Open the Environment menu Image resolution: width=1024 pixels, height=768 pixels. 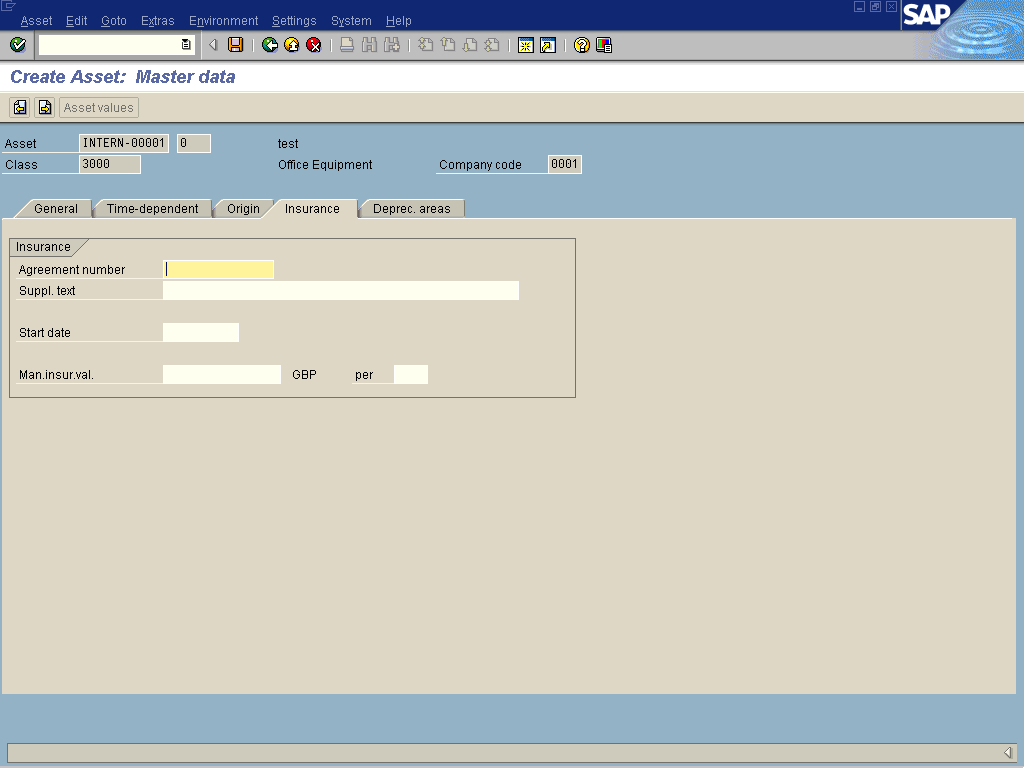tap(223, 21)
